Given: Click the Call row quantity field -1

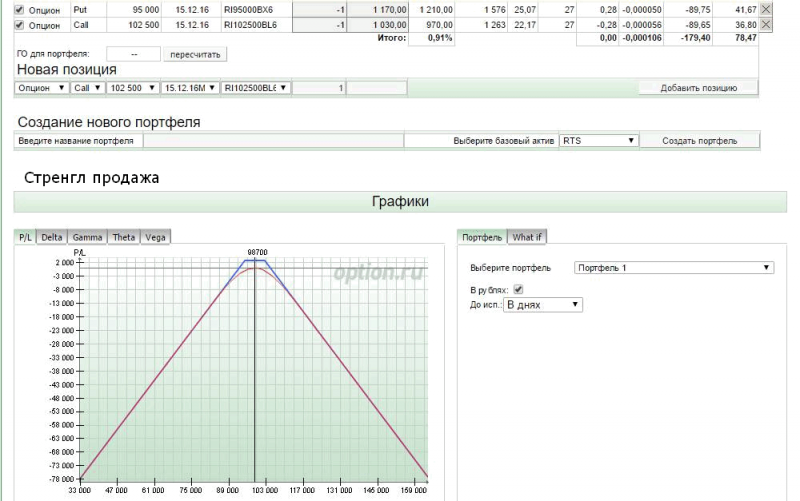Looking at the screenshot, I should point(319,24).
